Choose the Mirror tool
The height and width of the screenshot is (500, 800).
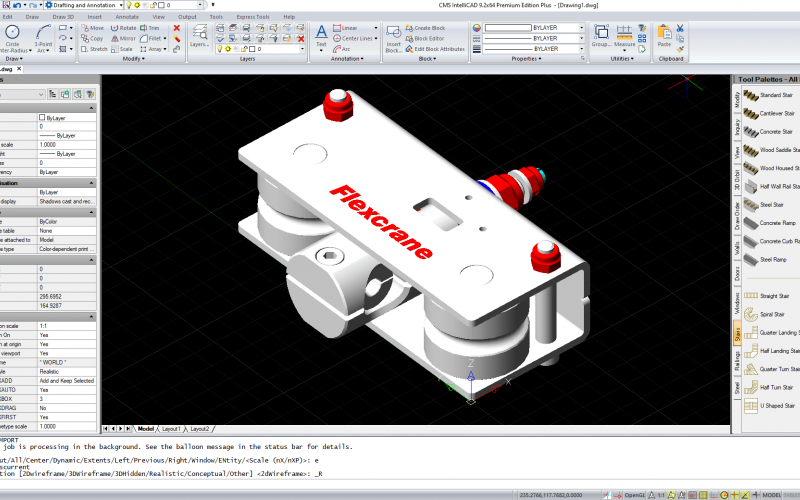[123, 38]
